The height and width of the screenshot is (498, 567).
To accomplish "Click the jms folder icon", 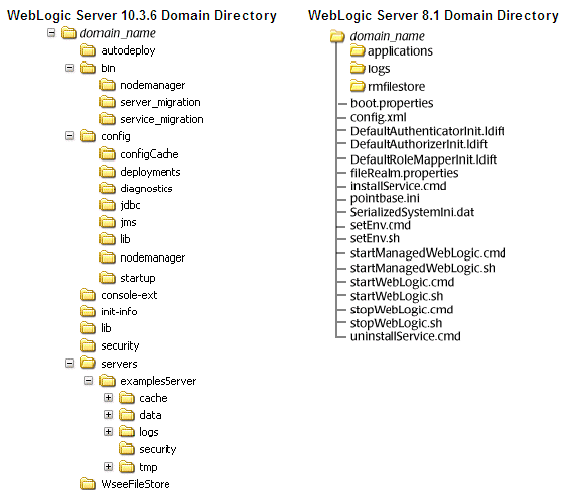I will tap(107, 222).
